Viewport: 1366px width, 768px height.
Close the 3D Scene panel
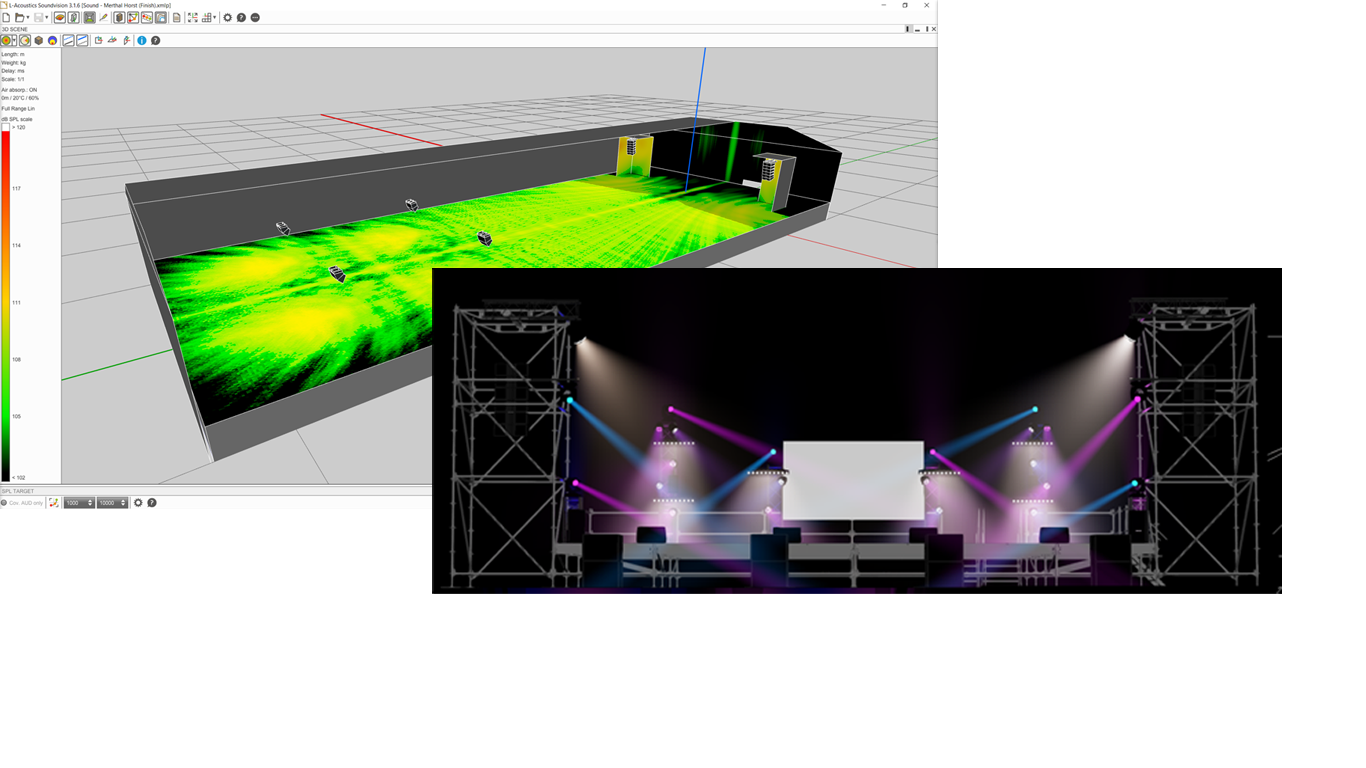pos(934,29)
